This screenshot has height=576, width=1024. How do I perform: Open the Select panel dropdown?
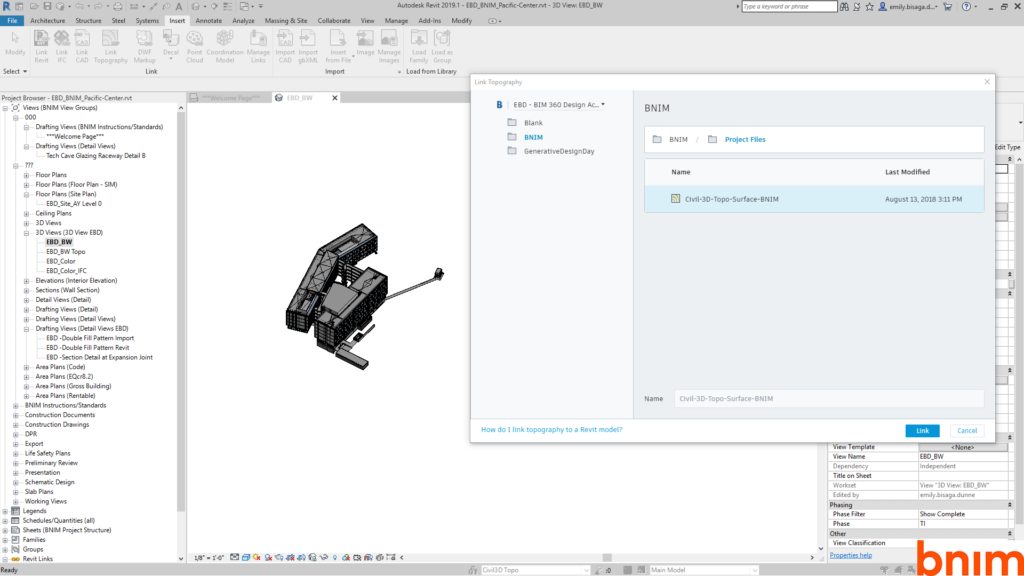point(15,72)
